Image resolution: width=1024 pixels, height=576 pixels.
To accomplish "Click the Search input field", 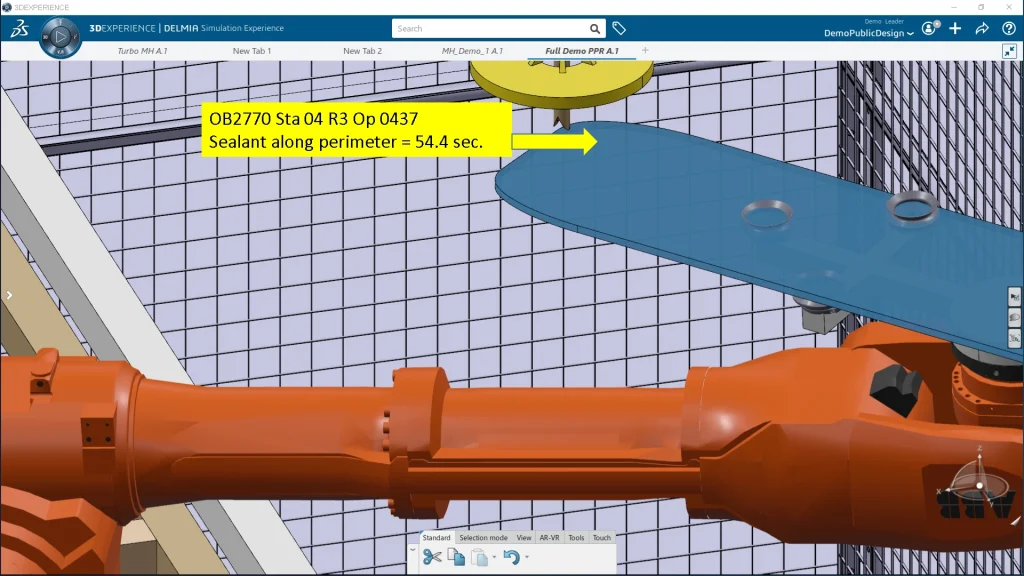I will 490,29.
